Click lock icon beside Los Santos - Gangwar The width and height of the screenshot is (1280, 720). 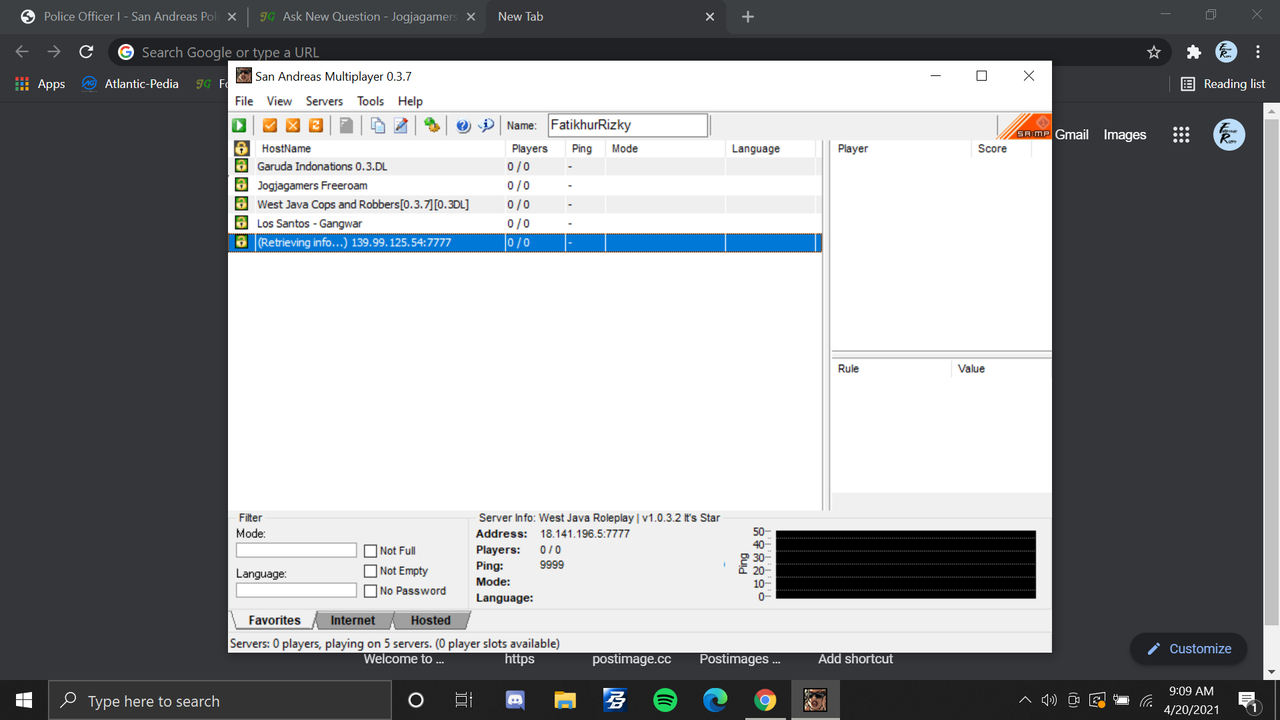pos(241,223)
